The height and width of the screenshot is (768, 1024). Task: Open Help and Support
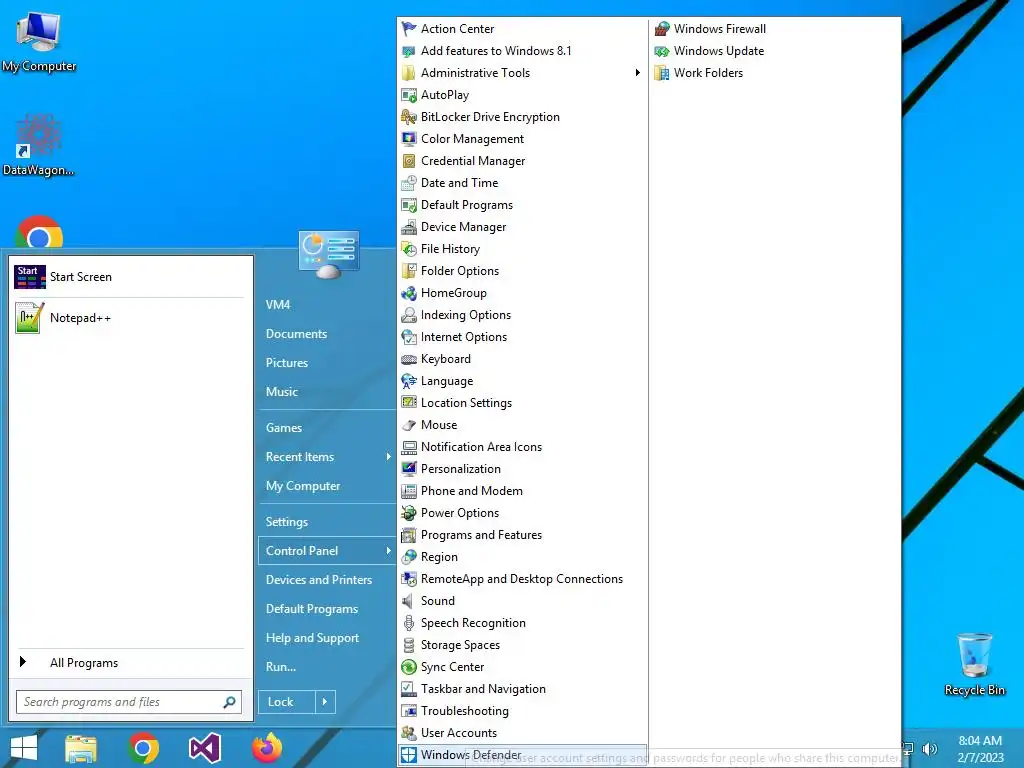pyautogui.click(x=312, y=638)
